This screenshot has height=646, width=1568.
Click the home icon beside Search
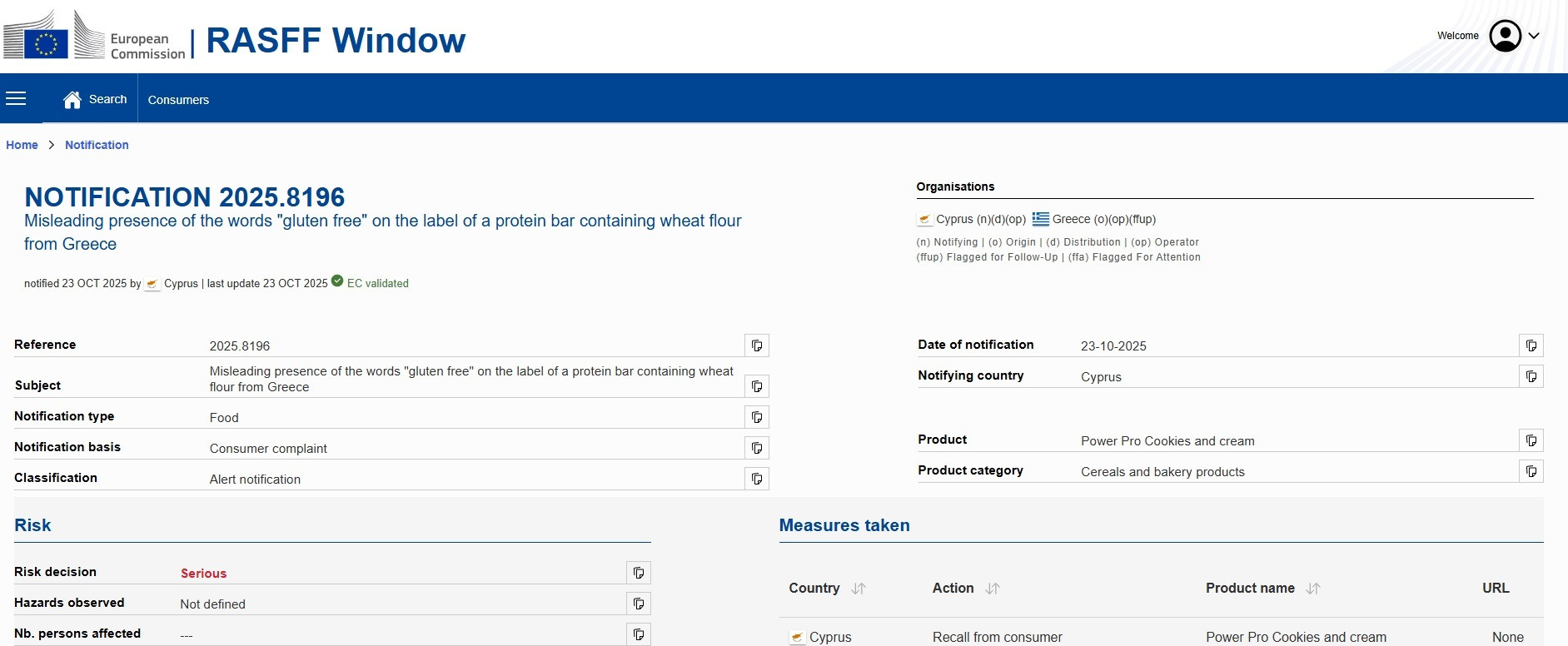click(x=72, y=100)
